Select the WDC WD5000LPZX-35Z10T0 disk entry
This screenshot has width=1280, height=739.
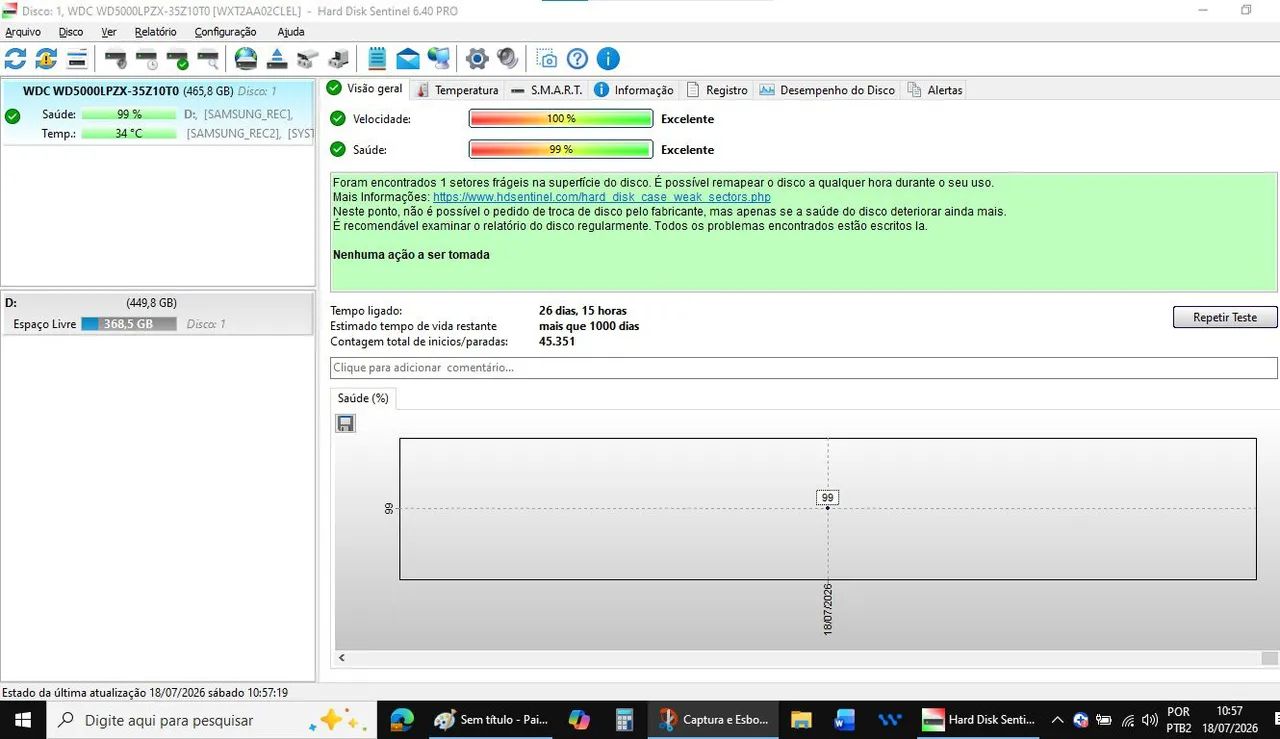point(158,112)
